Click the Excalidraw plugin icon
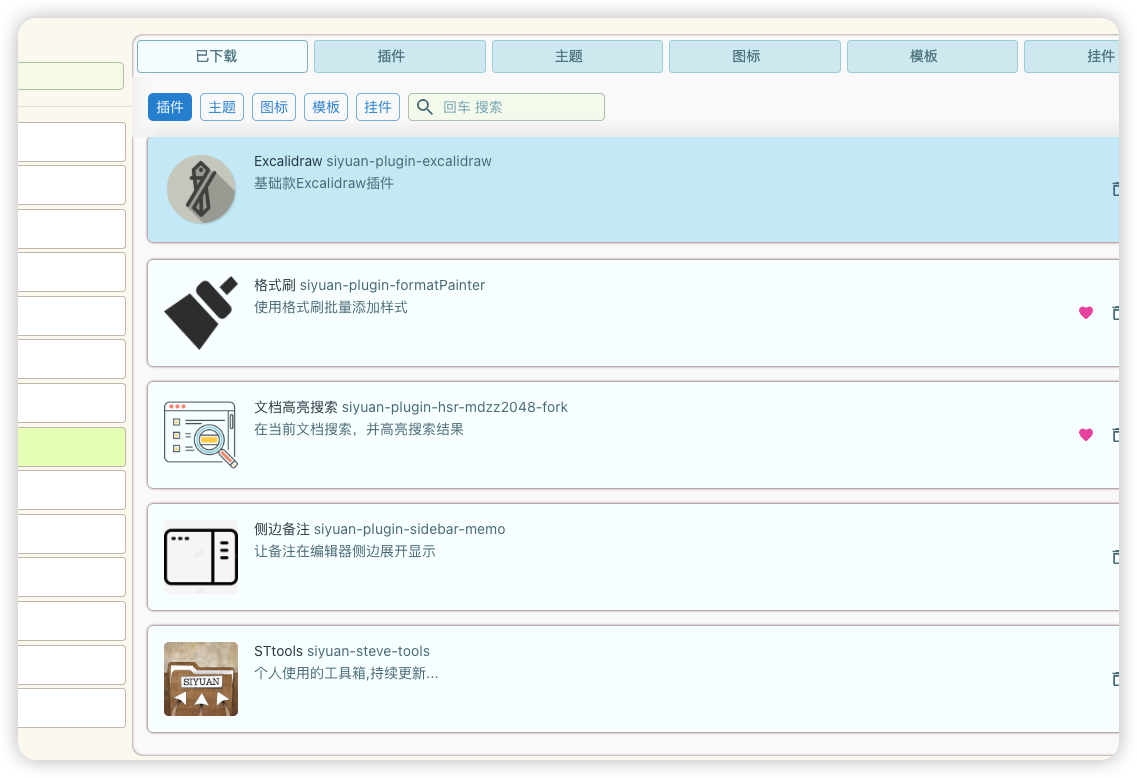The image size is (1137, 778). pos(201,190)
